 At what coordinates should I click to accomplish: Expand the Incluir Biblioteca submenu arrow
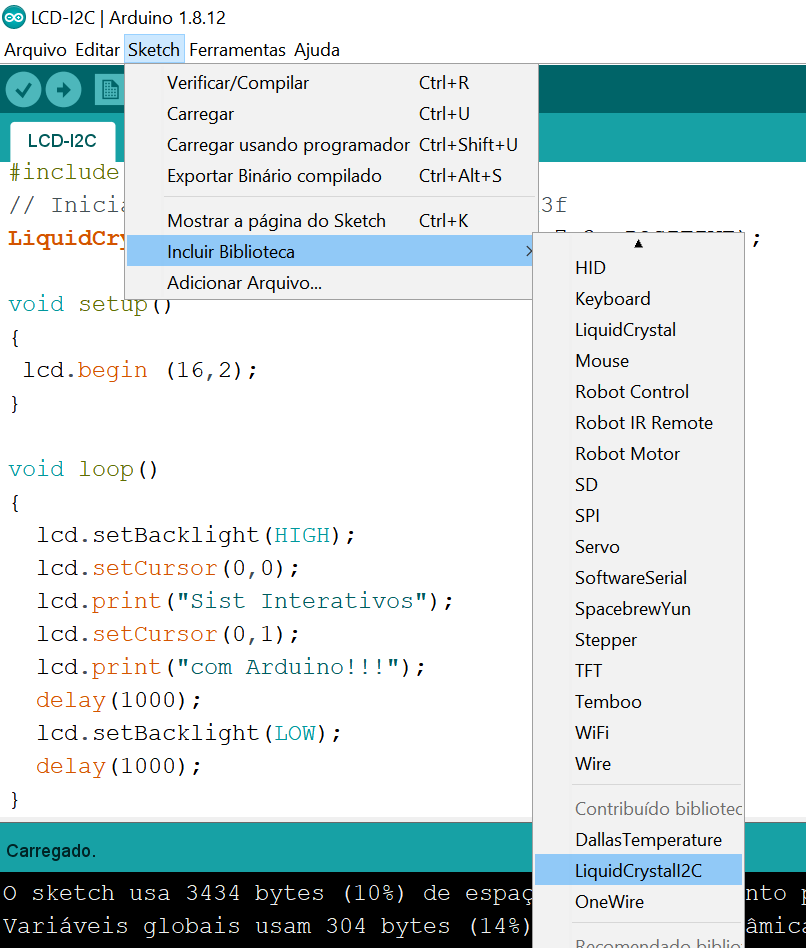(x=530, y=253)
